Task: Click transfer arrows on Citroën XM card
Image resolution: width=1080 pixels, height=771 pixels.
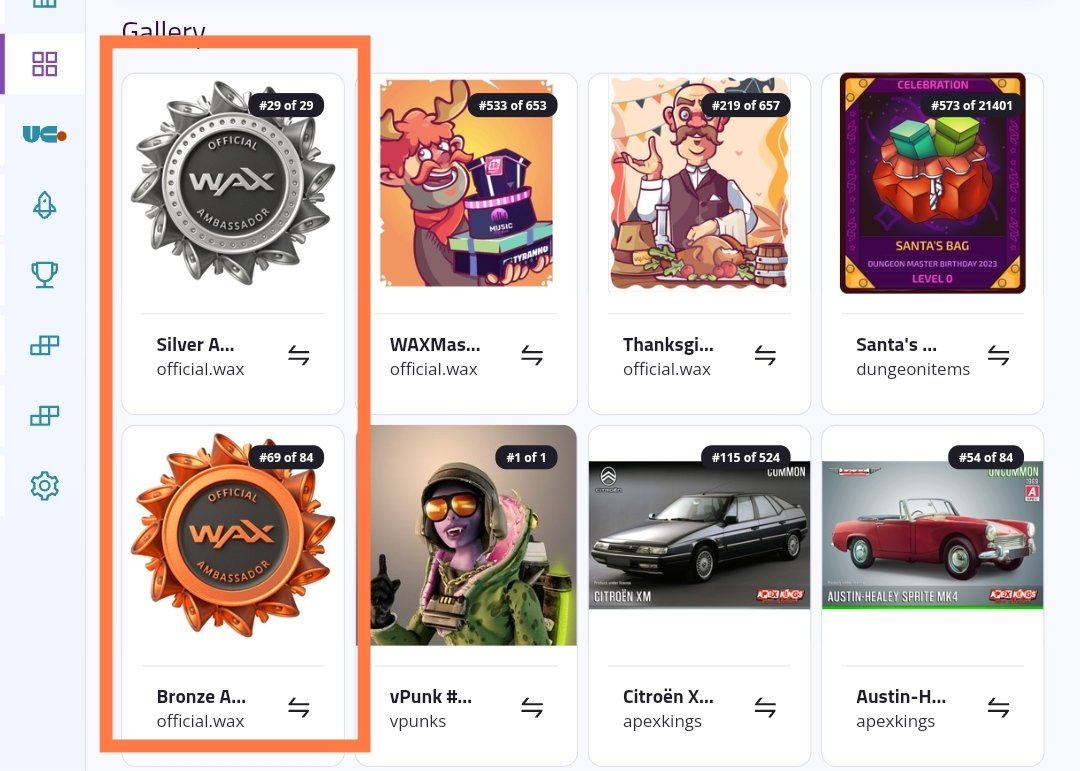Action: click(765, 708)
